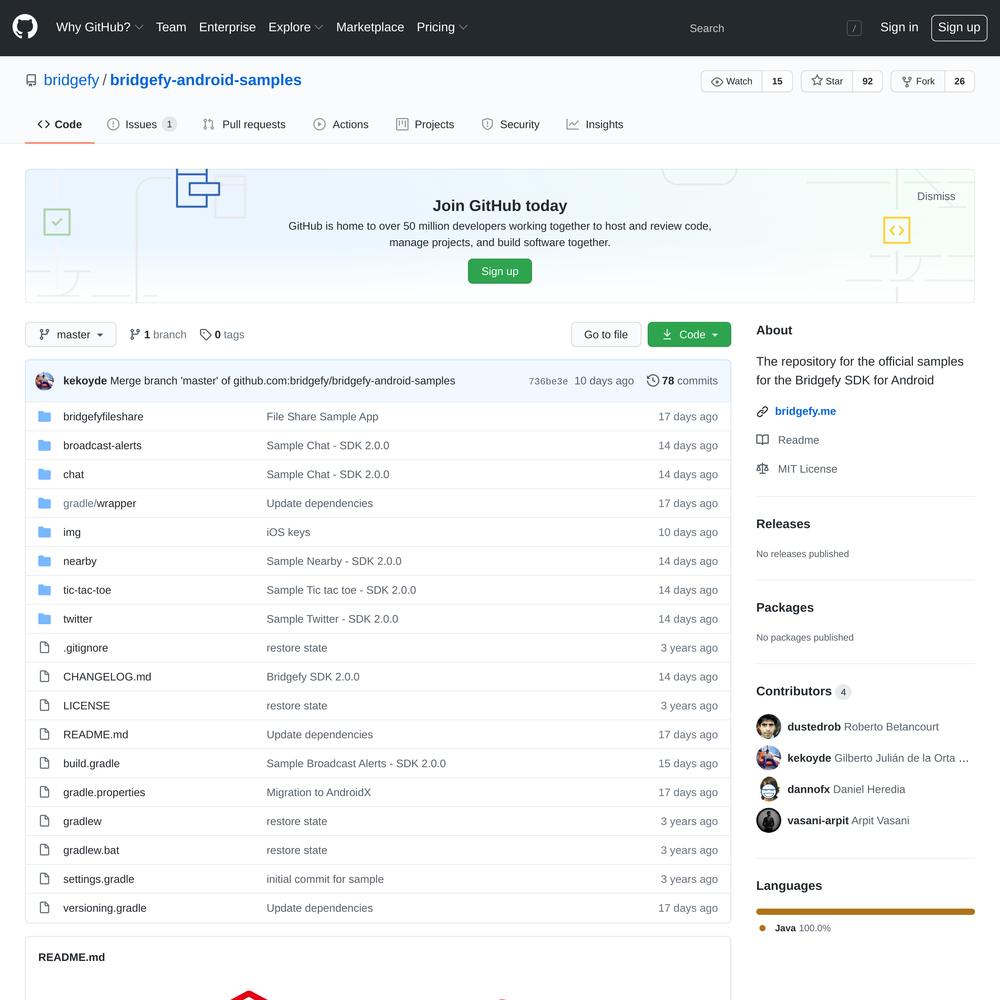
Task: Expand the green Code download dropdown
Action: (689, 335)
